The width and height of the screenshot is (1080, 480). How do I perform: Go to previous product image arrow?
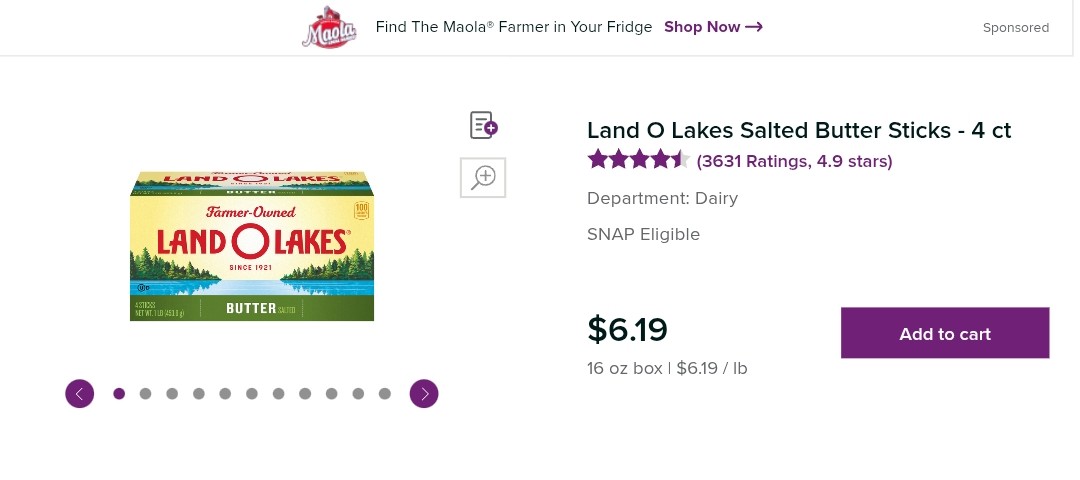pyautogui.click(x=80, y=394)
